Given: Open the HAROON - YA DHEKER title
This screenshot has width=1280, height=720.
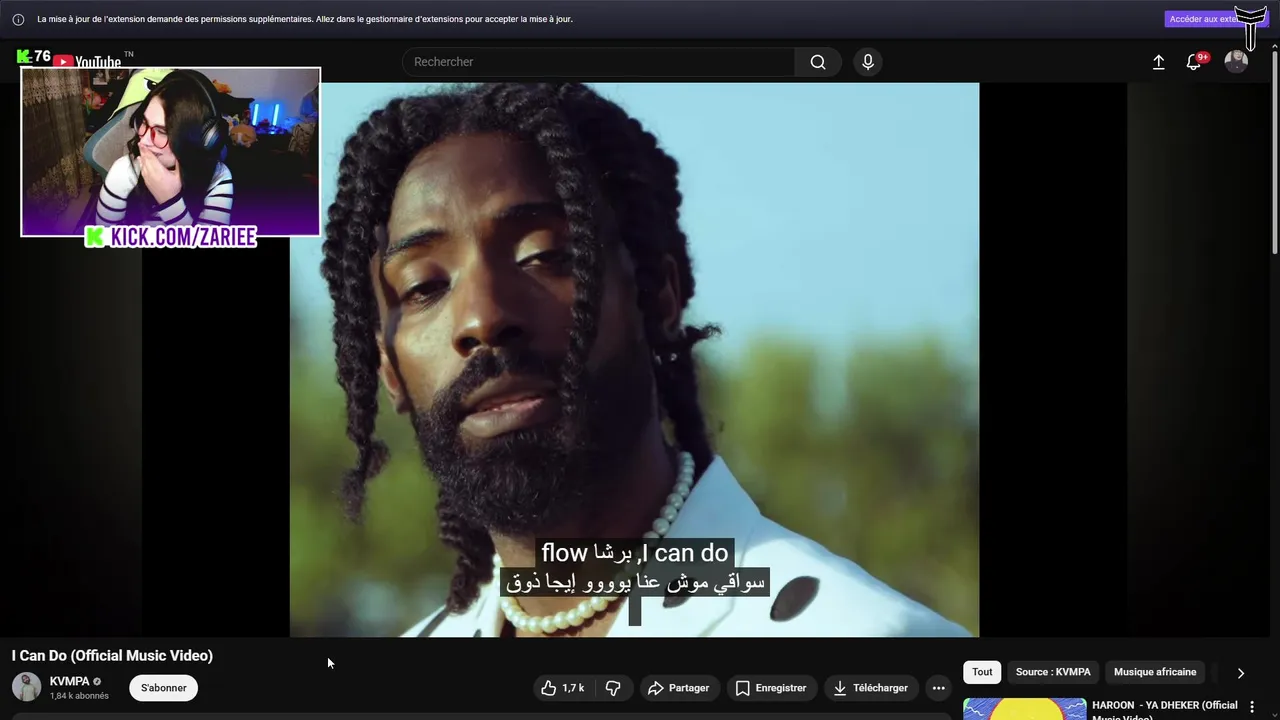Looking at the screenshot, I should point(1165,709).
